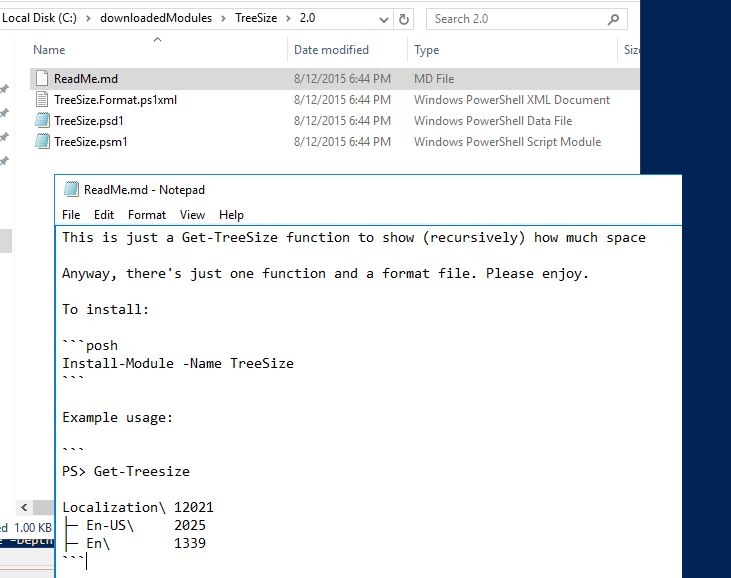Open Notepad Edit menu
731x578 pixels.
coord(103,215)
